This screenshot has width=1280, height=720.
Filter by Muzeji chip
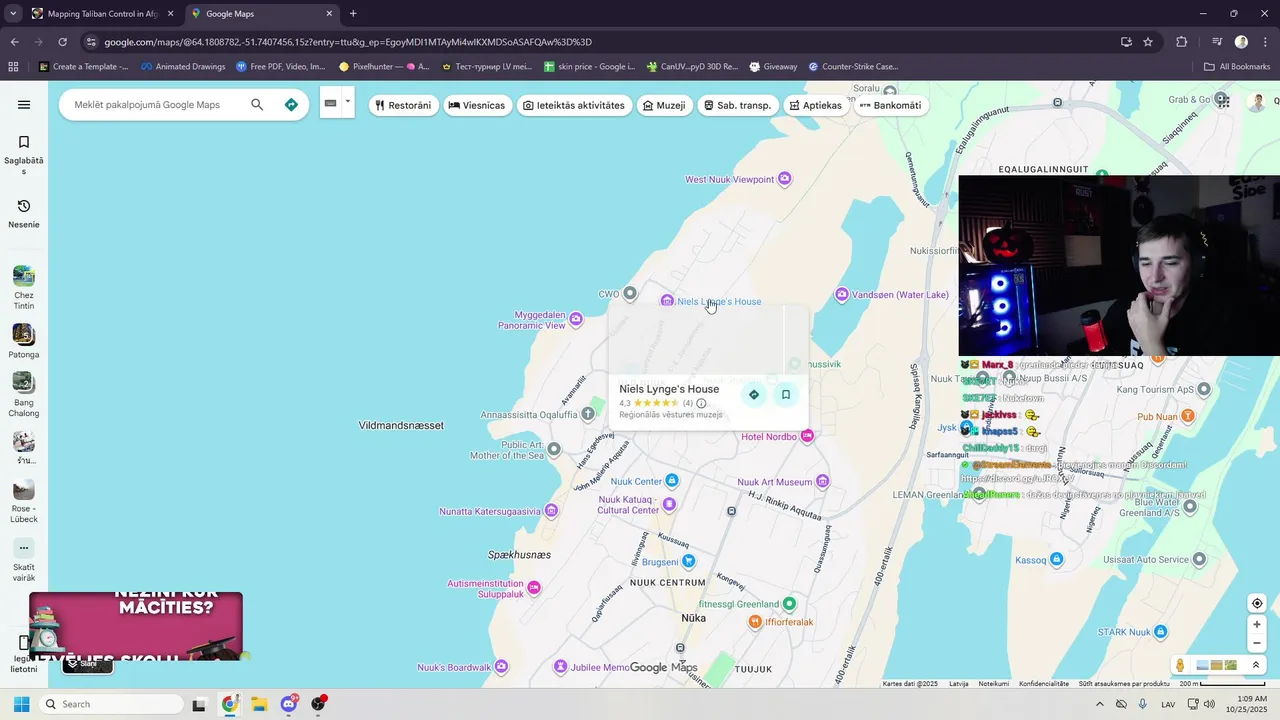(x=664, y=105)
